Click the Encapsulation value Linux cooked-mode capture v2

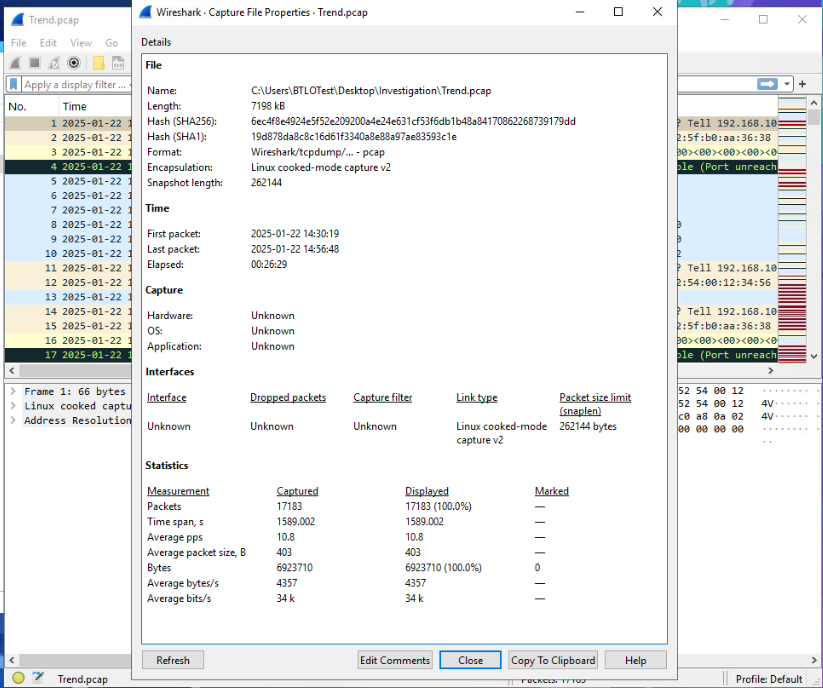[x=321, y=167]
